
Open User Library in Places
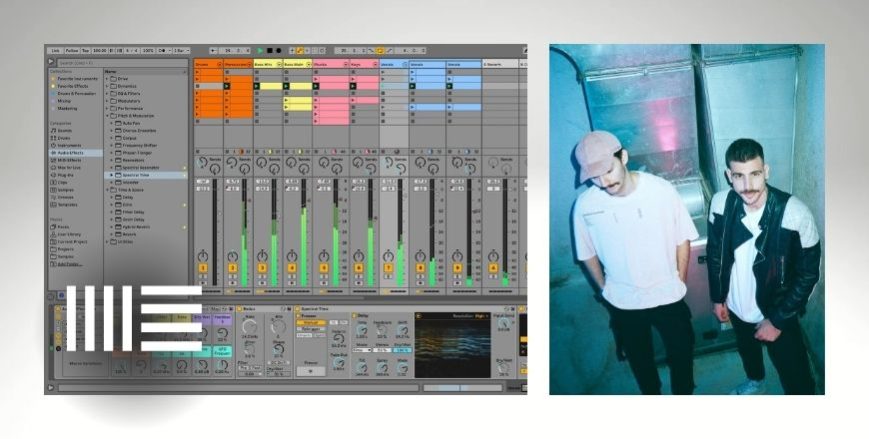[66, 234]
